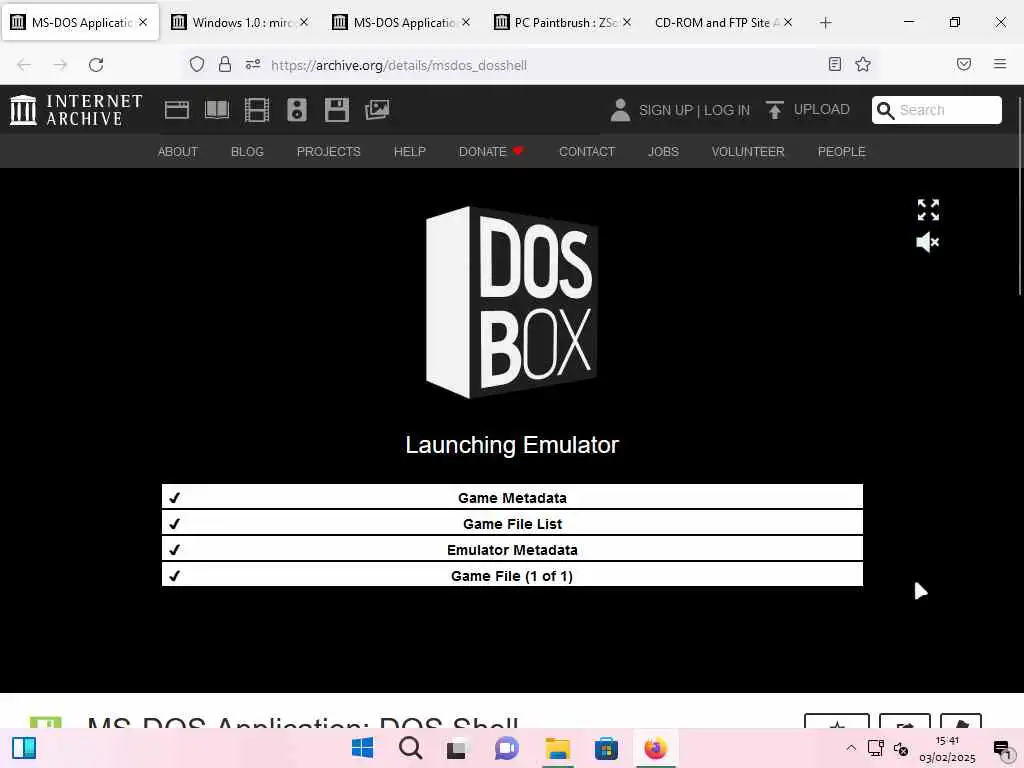The width and height of the screenshot is (1024, 768).
Task: Open the JOBS menu item
Action: point(663,152)
